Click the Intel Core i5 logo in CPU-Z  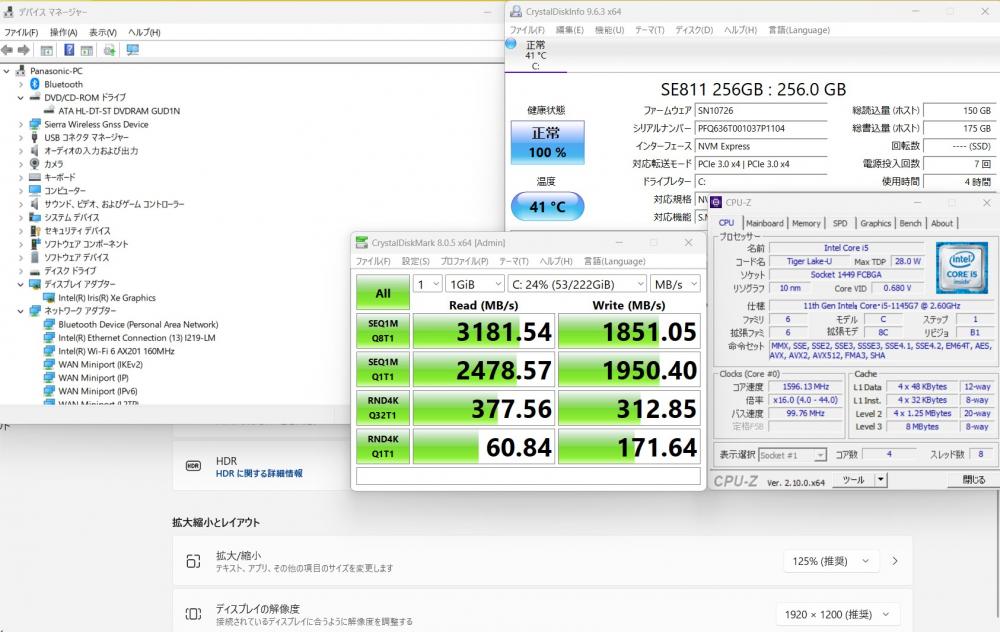tap(961, 268)
